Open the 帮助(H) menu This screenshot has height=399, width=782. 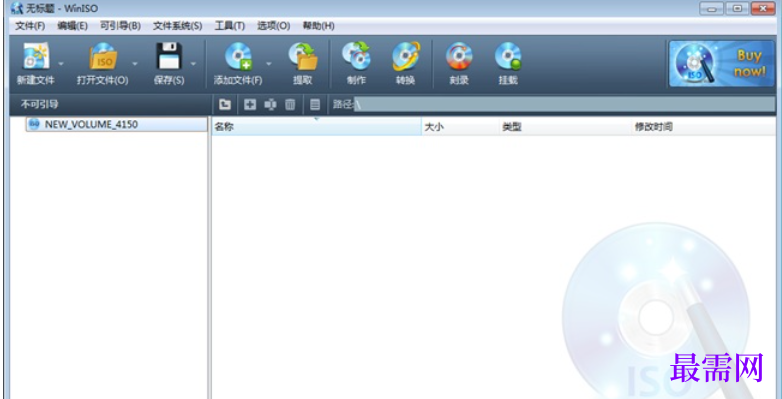(x=318, y=26)
